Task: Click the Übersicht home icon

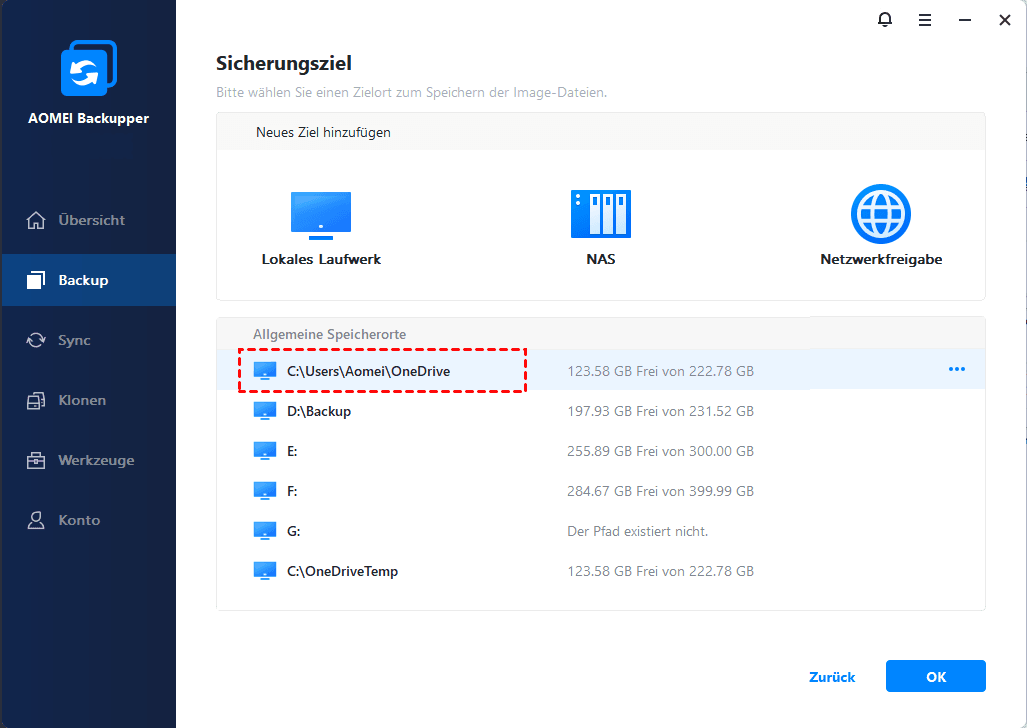Action: 36,220
